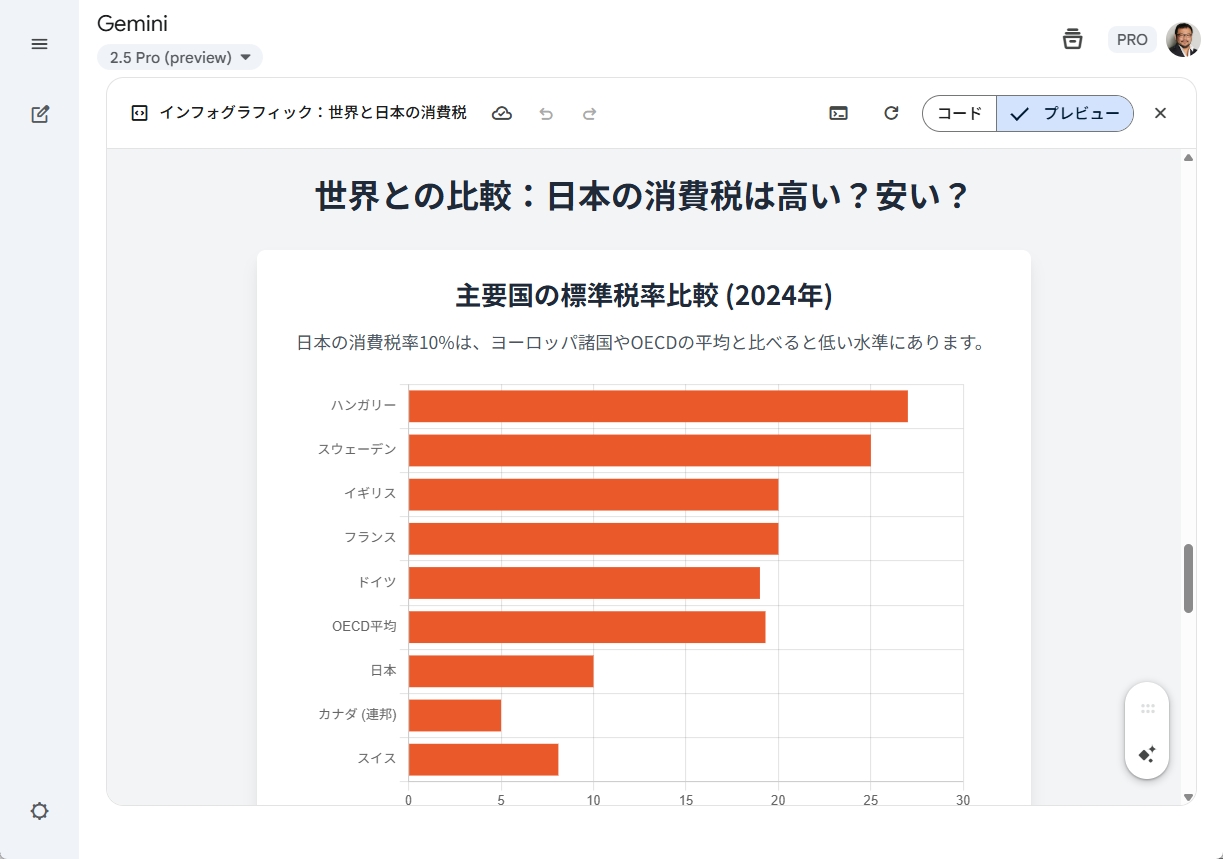Close the canvas panel
Screen dimensions: 1223x859
[1160, 113]
